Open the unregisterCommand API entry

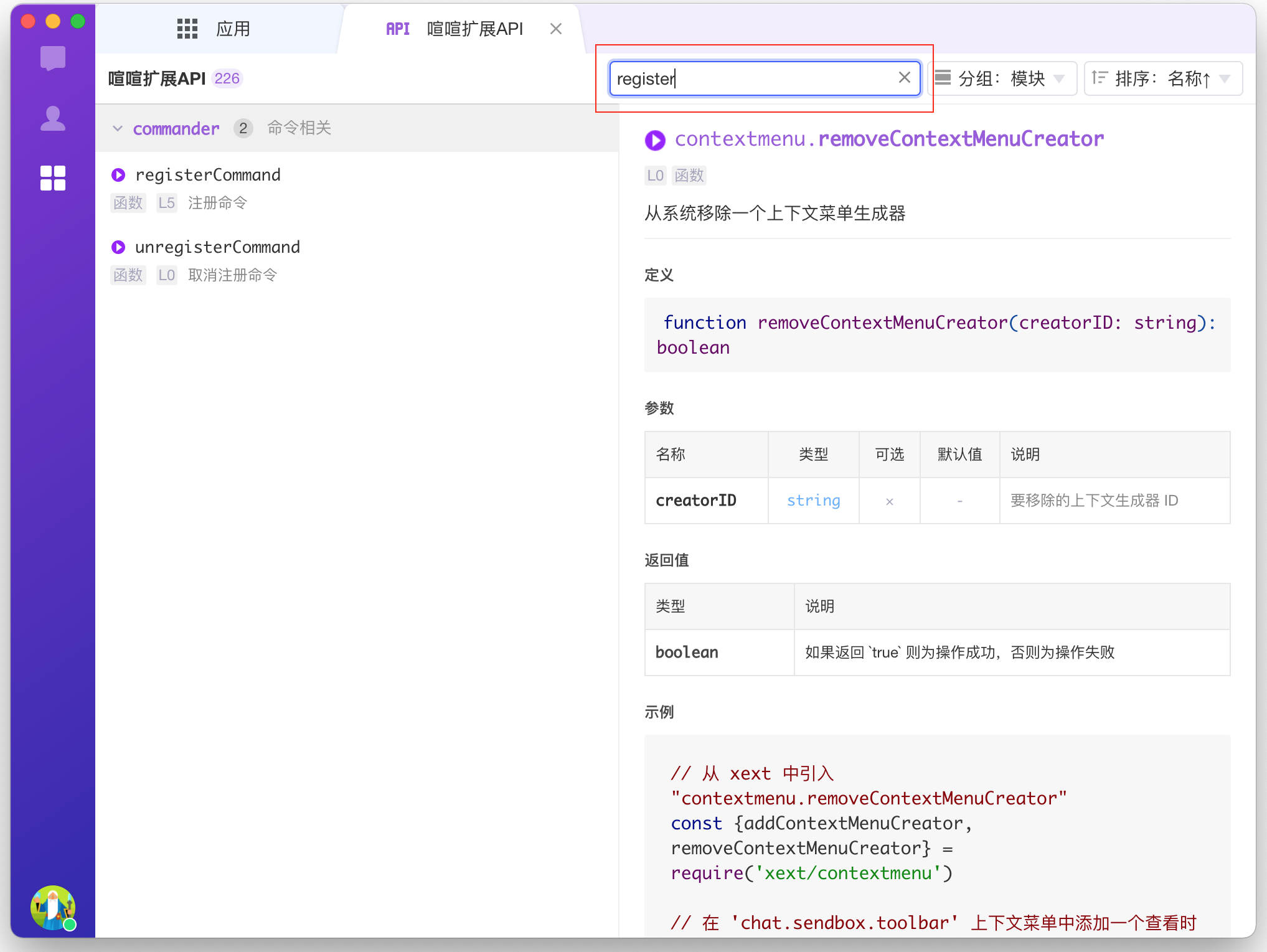(x=217, y=248)
